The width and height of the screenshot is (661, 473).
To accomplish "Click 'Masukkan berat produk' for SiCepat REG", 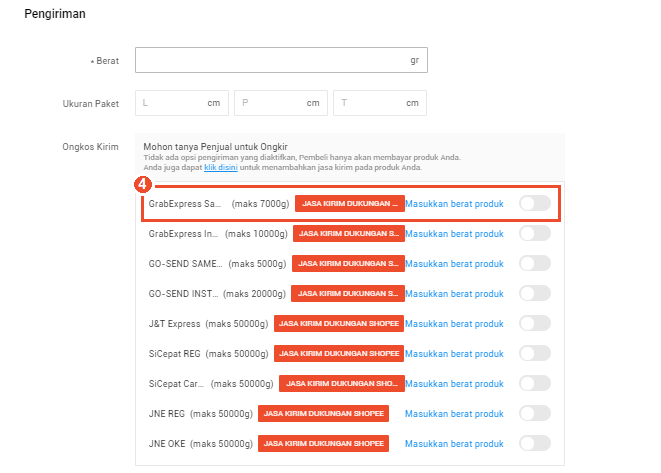I will pyautogui.click(x=454, y=354).
